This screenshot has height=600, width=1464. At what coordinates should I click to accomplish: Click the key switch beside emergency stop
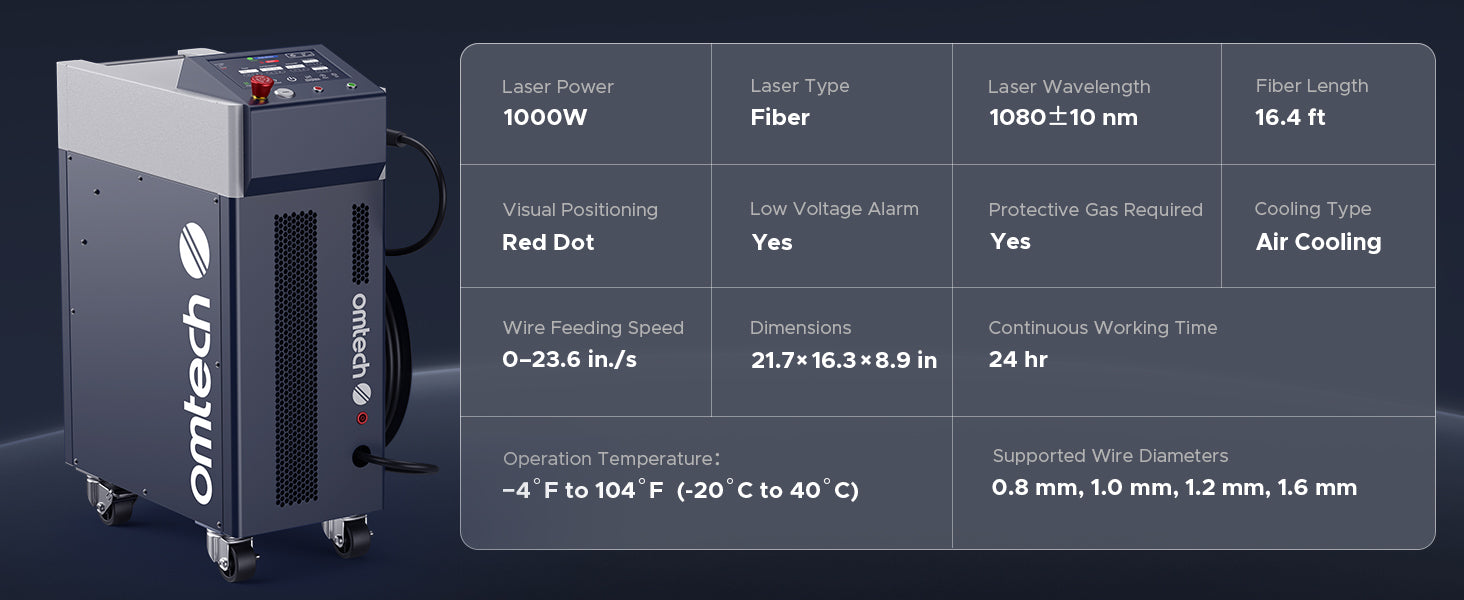[x=286, y=92]
